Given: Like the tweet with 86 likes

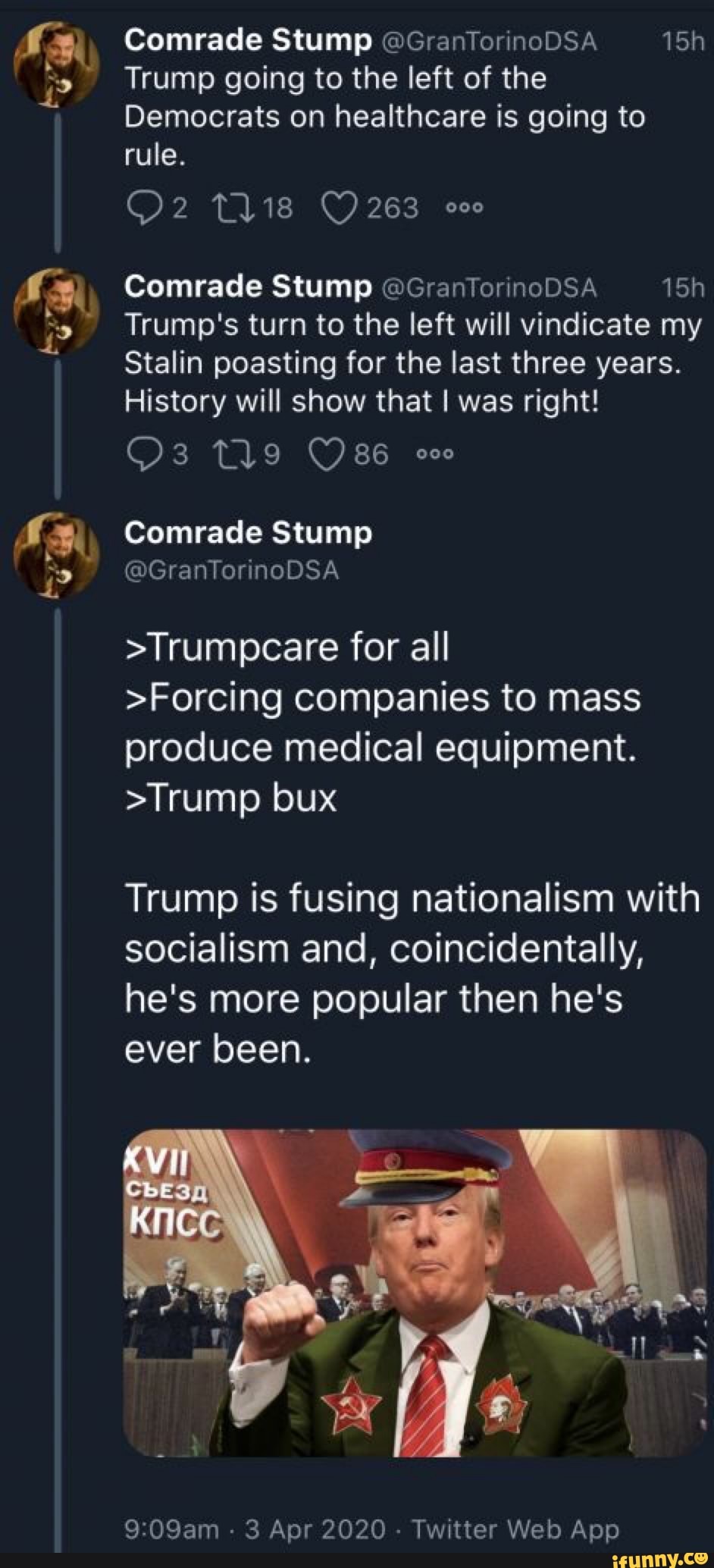Looking at the screenshot, I should tap(326, 454).
